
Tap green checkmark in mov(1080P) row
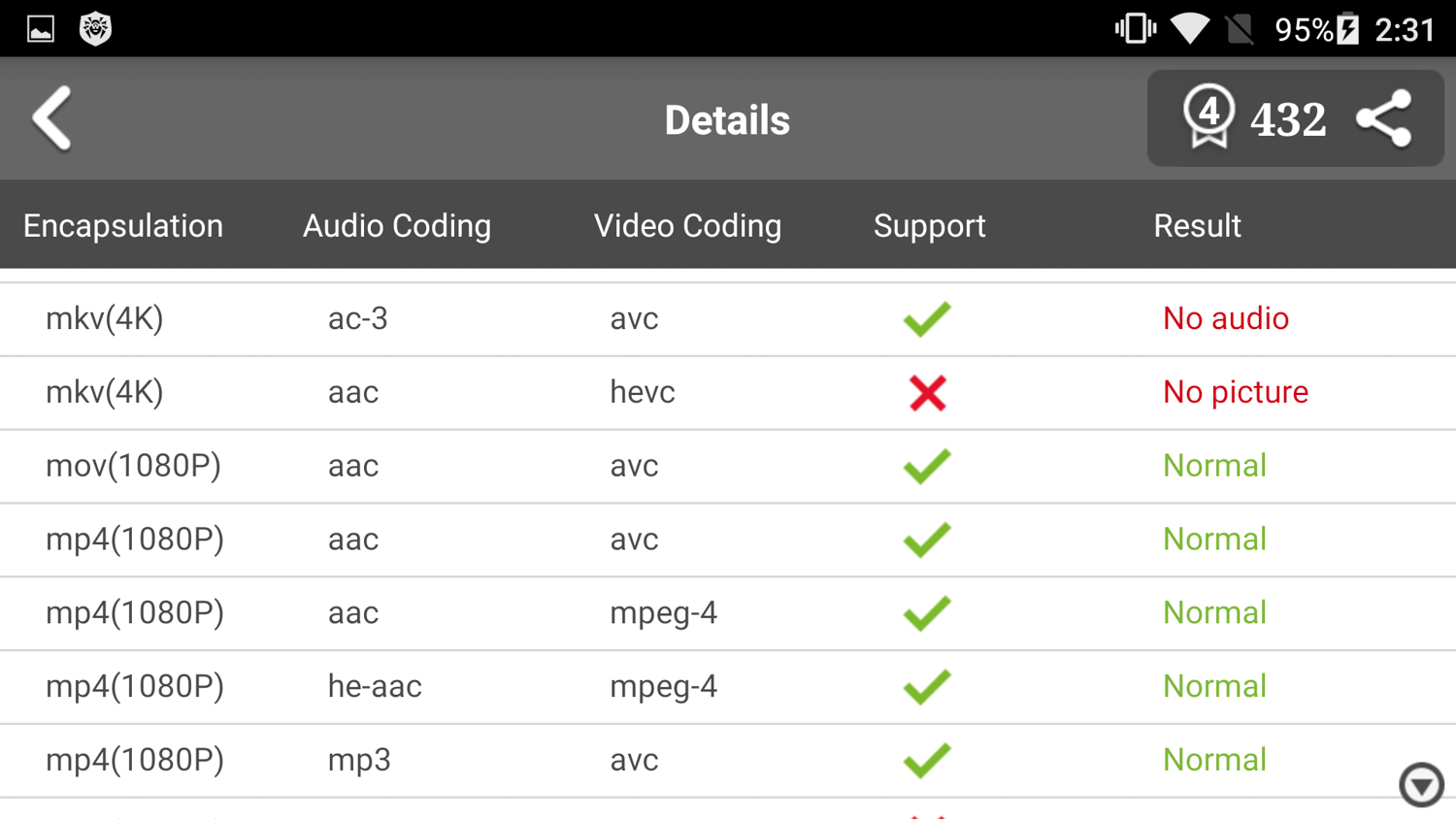(927, 467)
